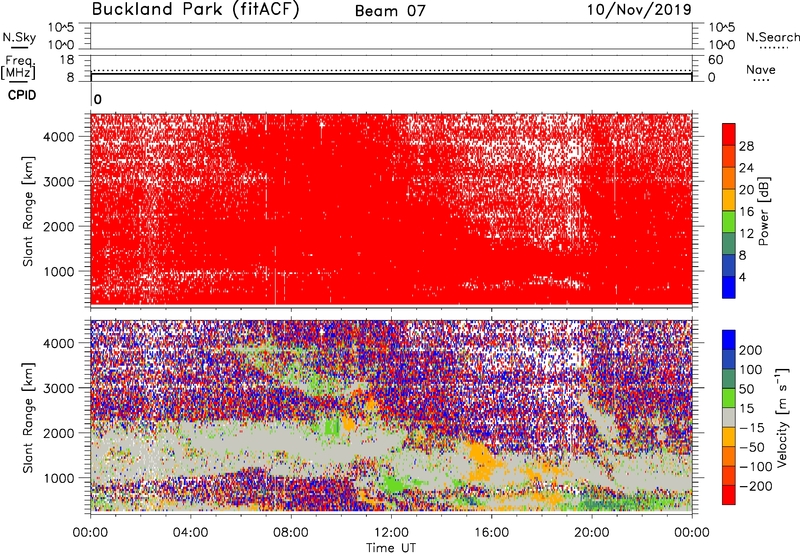
Task: Click the '12:00' time tick label
Action: 391,533
